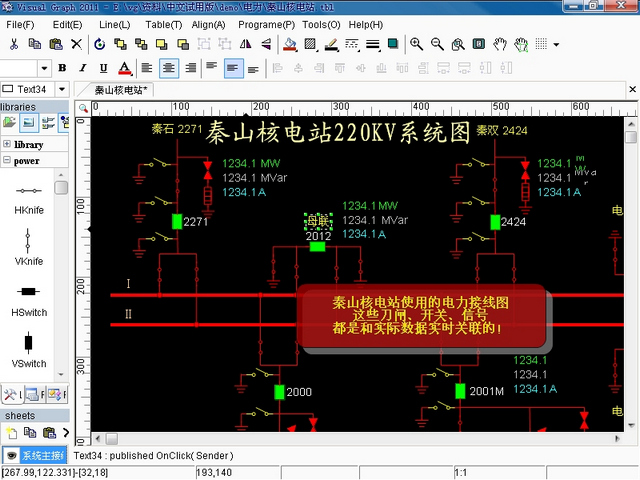Click the flip horizontal mirror icon
The width and height of the screenshot is (640, 480).
coord(246,44)
